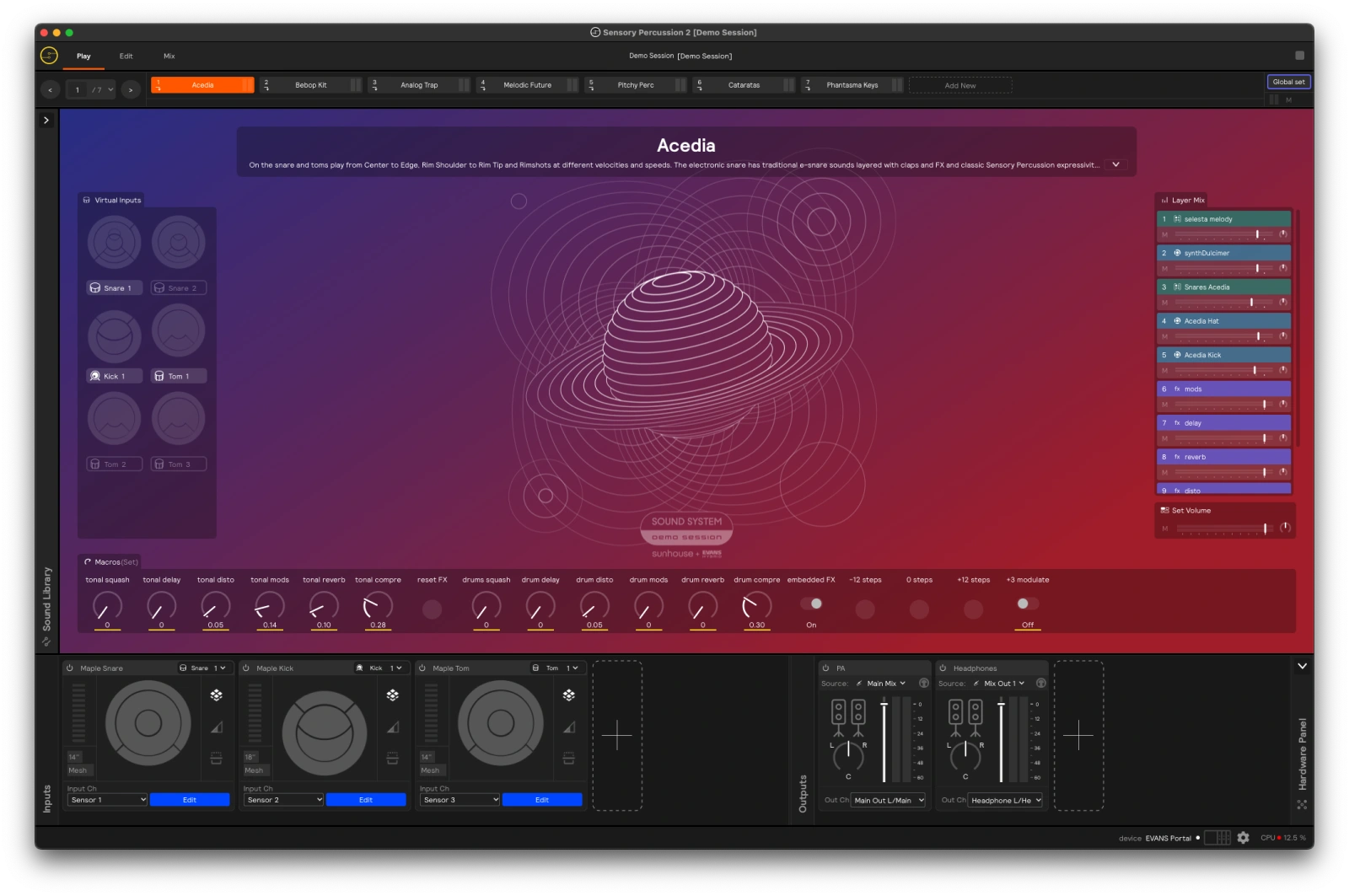Click the Set Volume pan knob

click(1285, 528)
